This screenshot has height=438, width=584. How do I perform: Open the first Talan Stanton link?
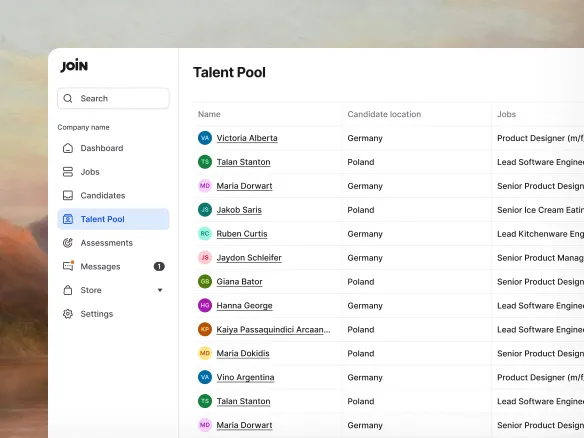point(244,162)
